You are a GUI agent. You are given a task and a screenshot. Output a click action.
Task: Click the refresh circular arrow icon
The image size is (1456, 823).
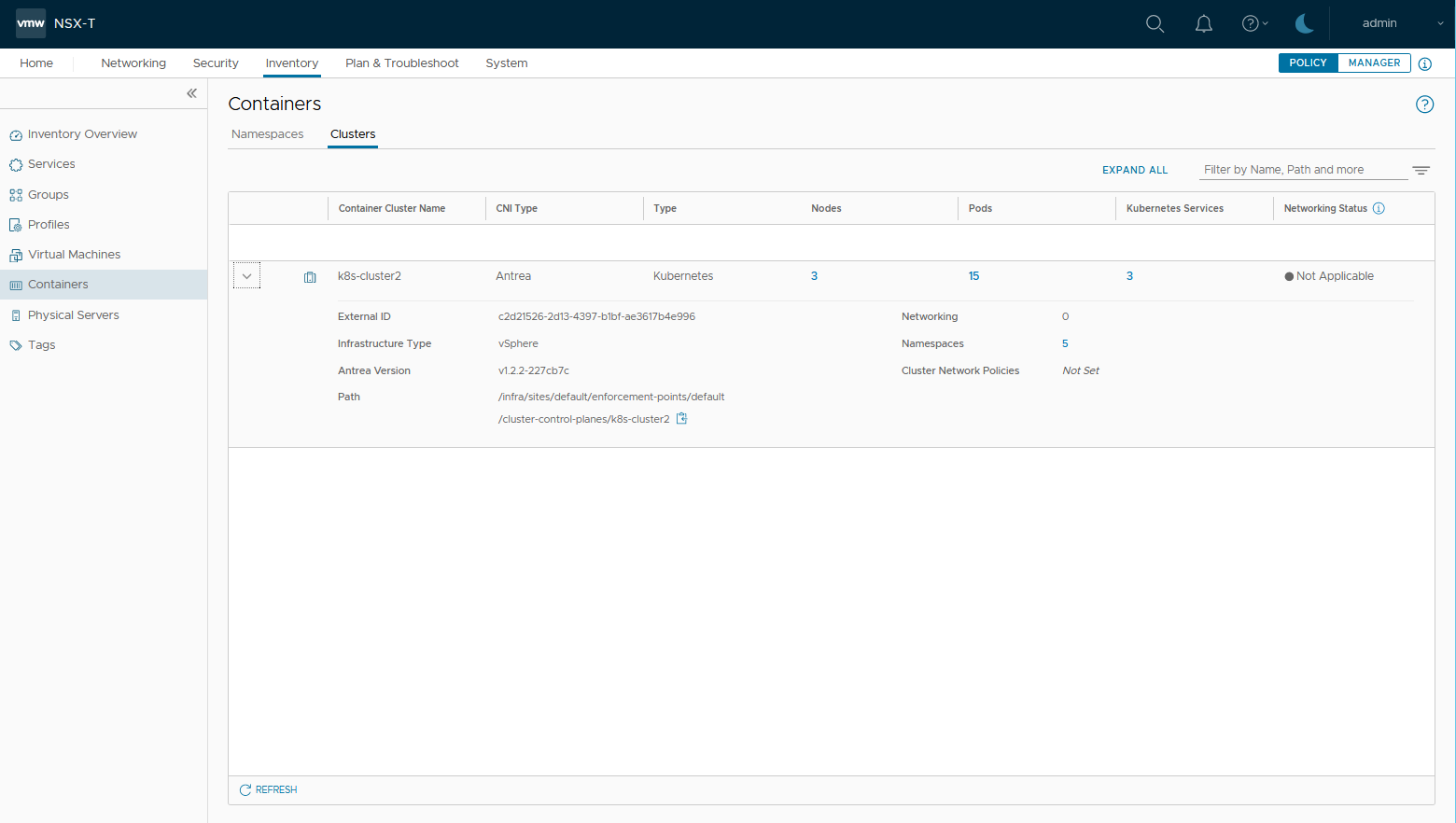click(x=245, y=790)
